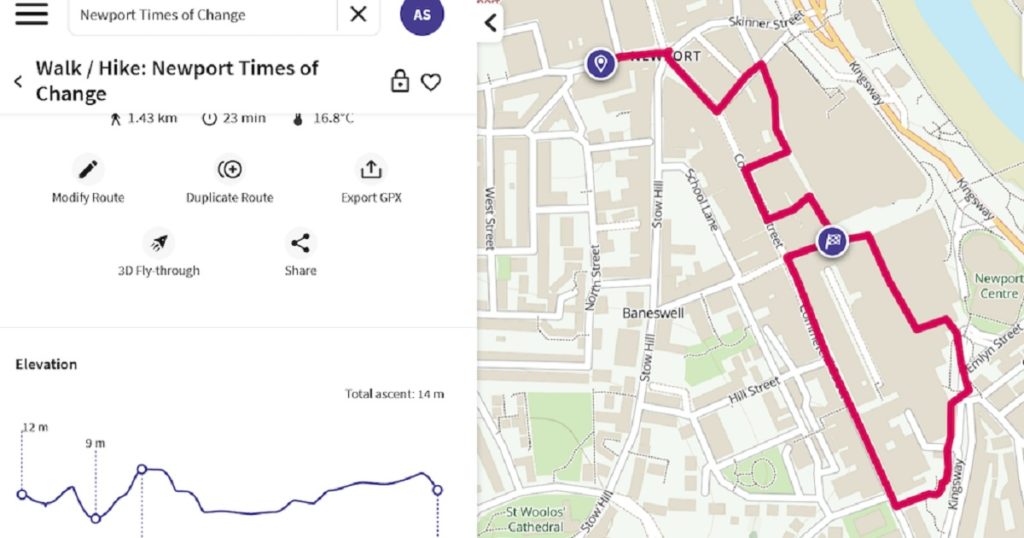Export the route as GPX
The height and width of the screenshot is (538, 1024).
371,169
